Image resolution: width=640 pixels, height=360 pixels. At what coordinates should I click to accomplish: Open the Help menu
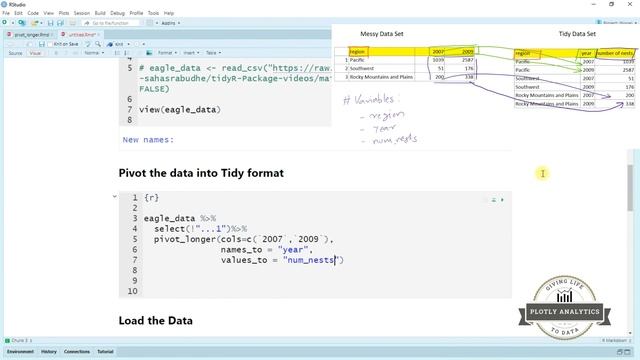[169, 13]
